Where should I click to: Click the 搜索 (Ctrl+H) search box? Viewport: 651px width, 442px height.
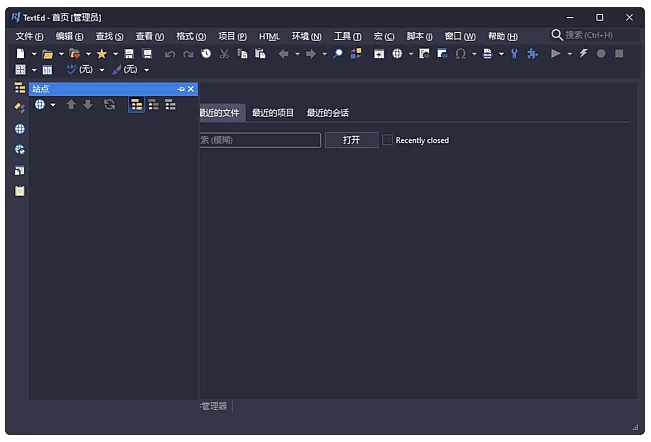(x=595, y=35)
